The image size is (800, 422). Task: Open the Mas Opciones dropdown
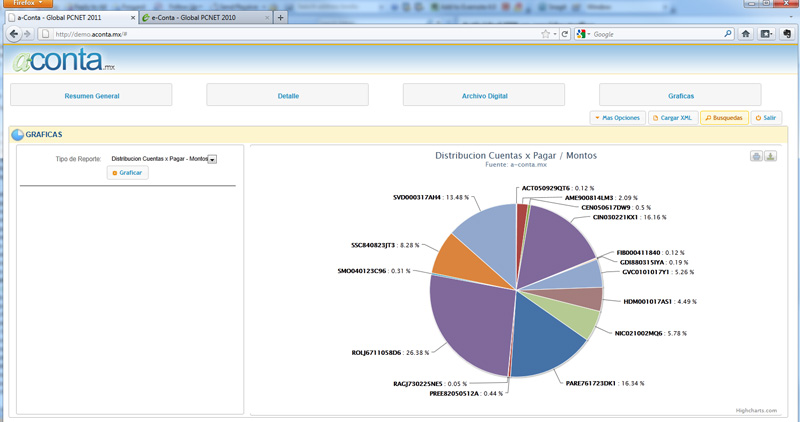pos(617,118)
